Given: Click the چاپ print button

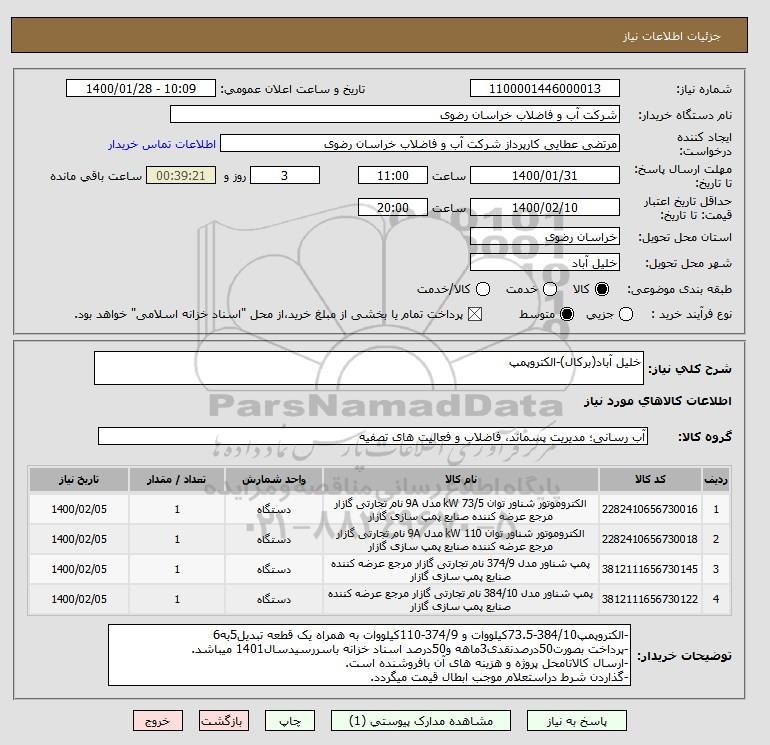Looking at the screenshot, I should (290, 721).
